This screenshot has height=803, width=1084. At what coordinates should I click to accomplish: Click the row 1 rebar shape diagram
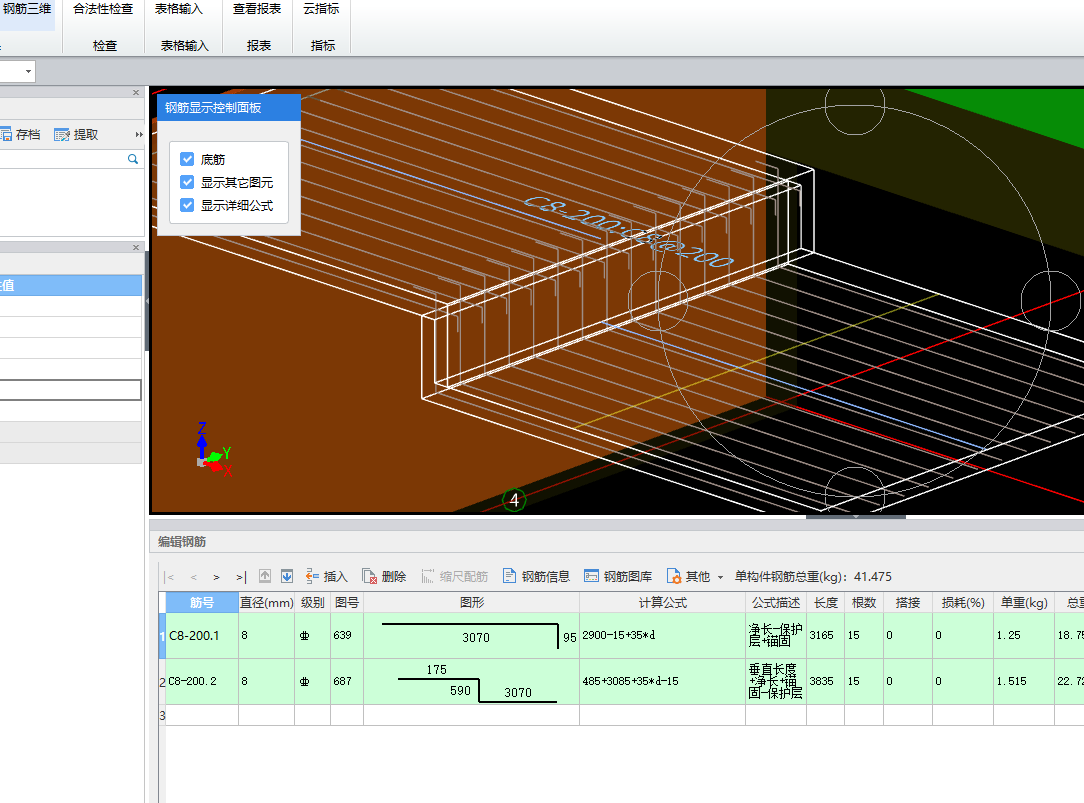click(471, 636)
